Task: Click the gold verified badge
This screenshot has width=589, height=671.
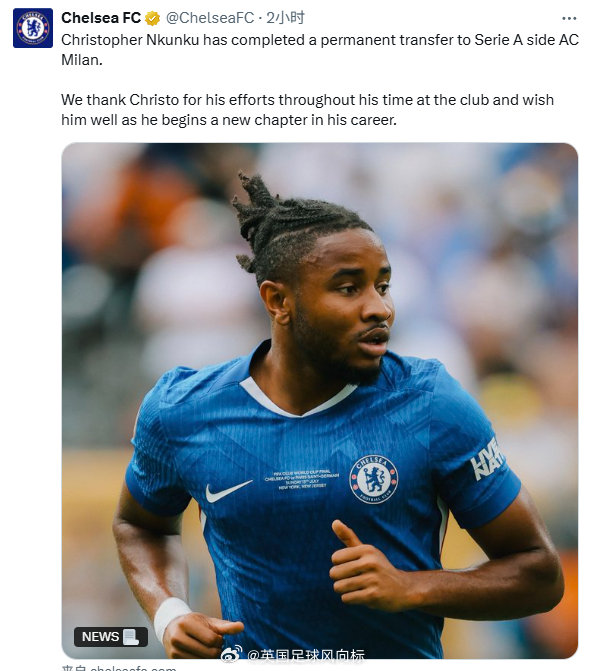Action: coord(152,18)
